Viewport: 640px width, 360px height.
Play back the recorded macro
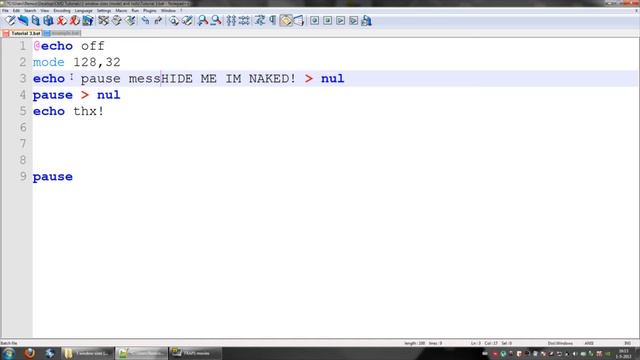click(340, 20)
